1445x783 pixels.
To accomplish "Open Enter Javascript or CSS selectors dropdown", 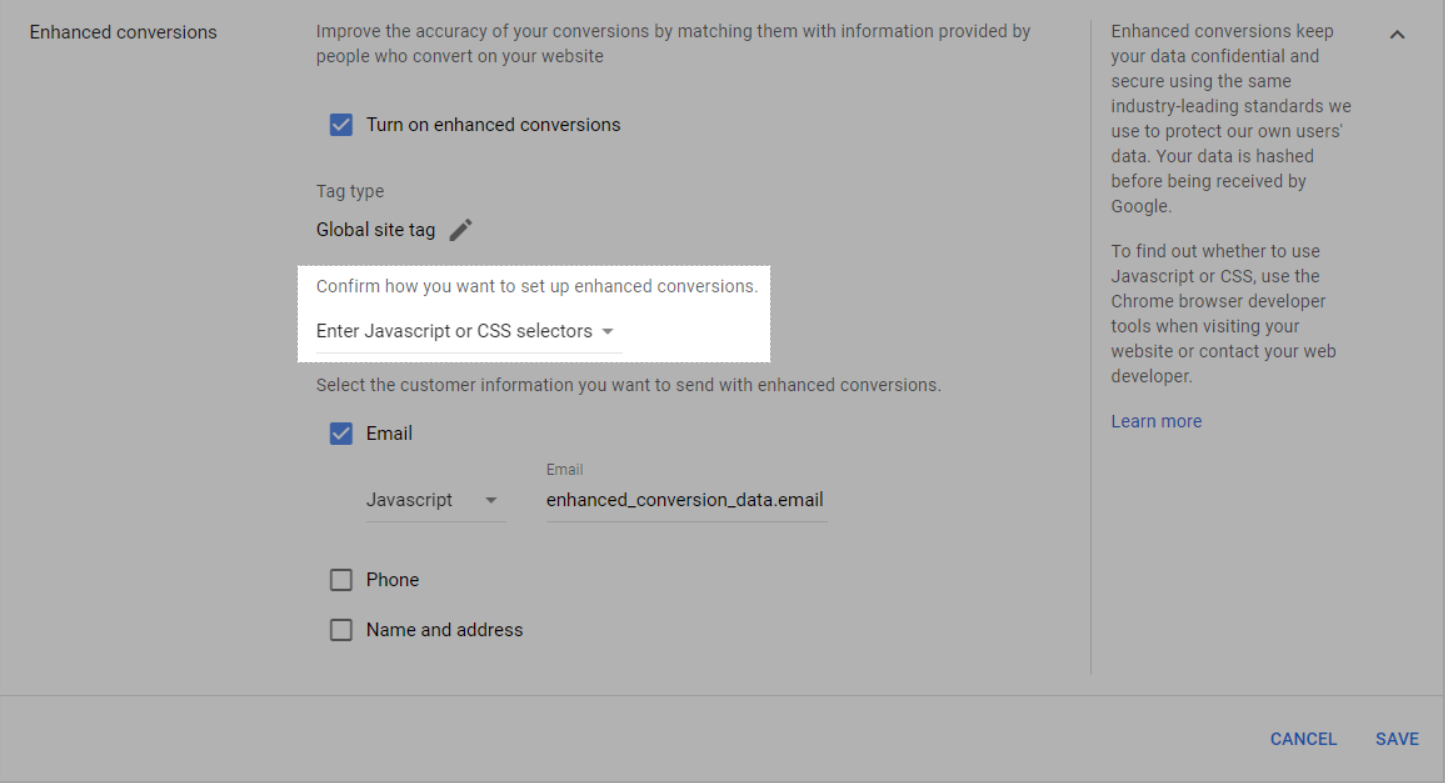I will click(x=465, y=331).
